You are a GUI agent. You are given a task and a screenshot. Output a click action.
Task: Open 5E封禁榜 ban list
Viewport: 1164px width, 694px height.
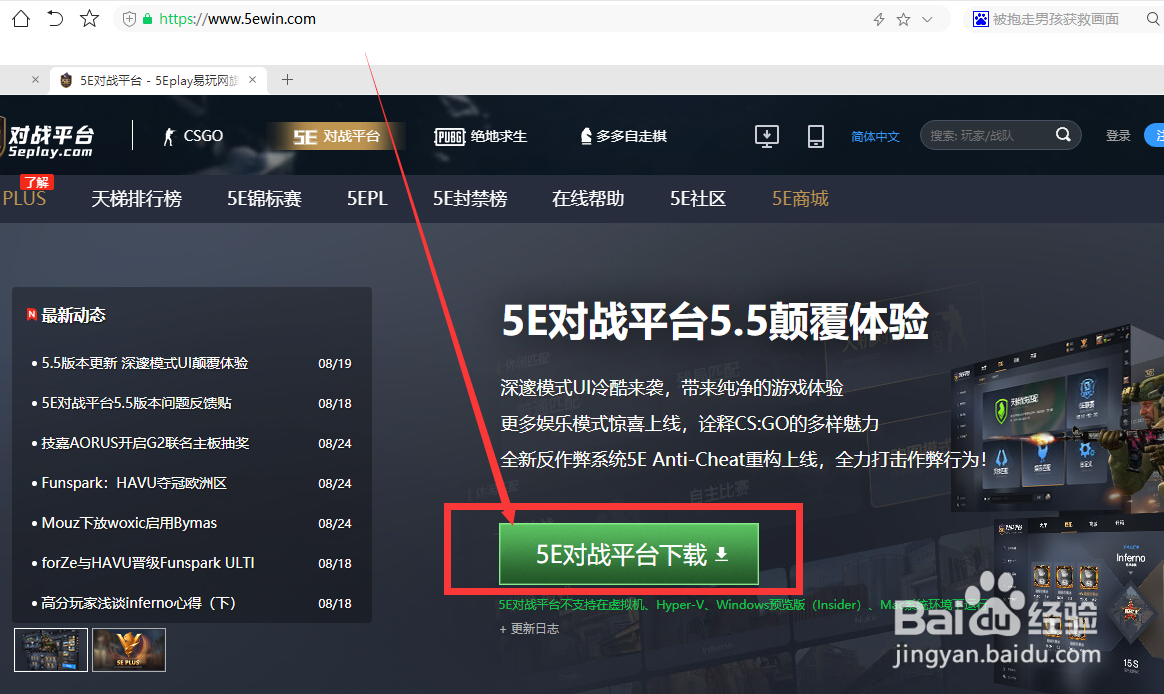coord(470,199)
